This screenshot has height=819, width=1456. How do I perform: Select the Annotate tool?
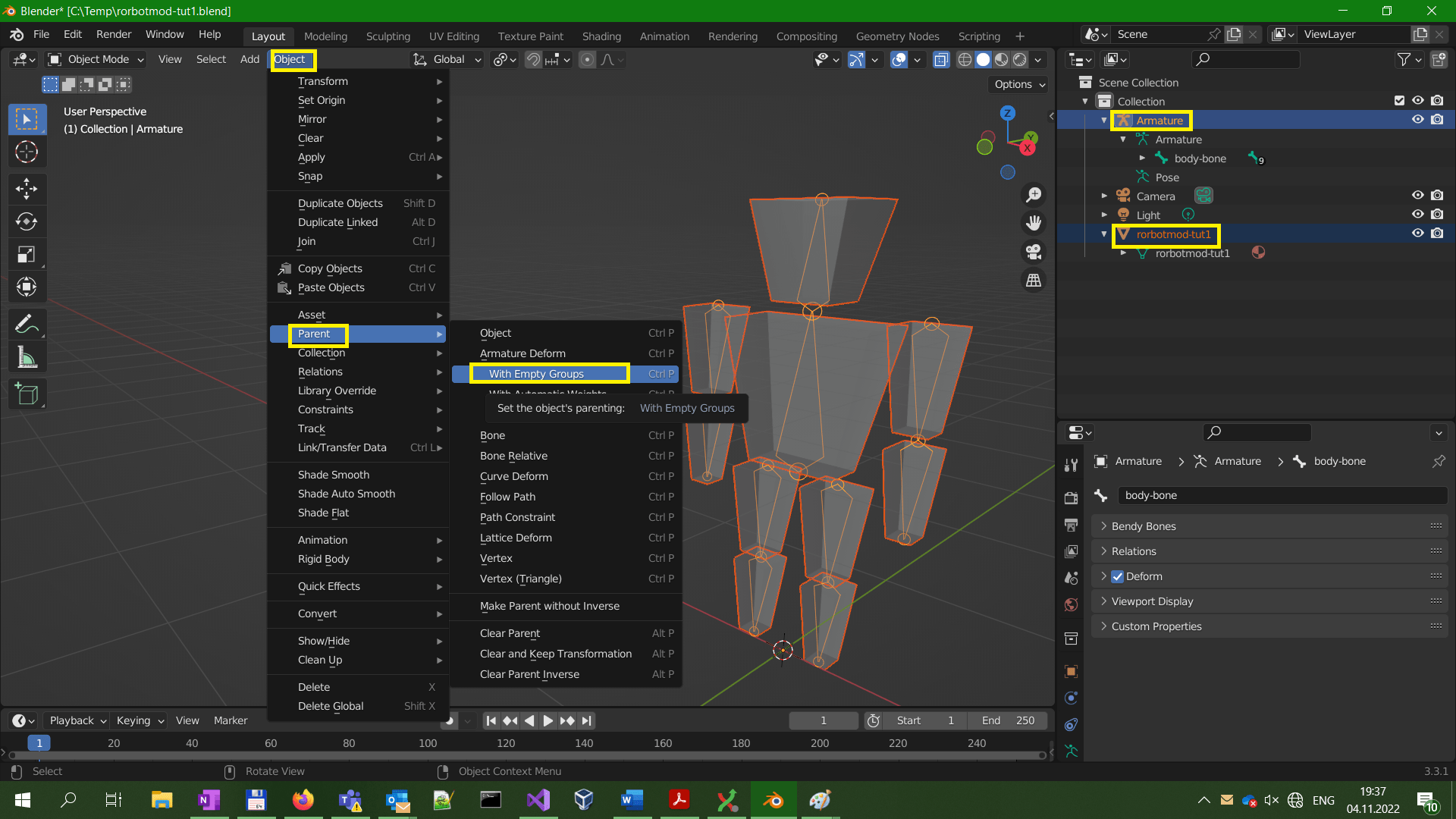(27, 324)
